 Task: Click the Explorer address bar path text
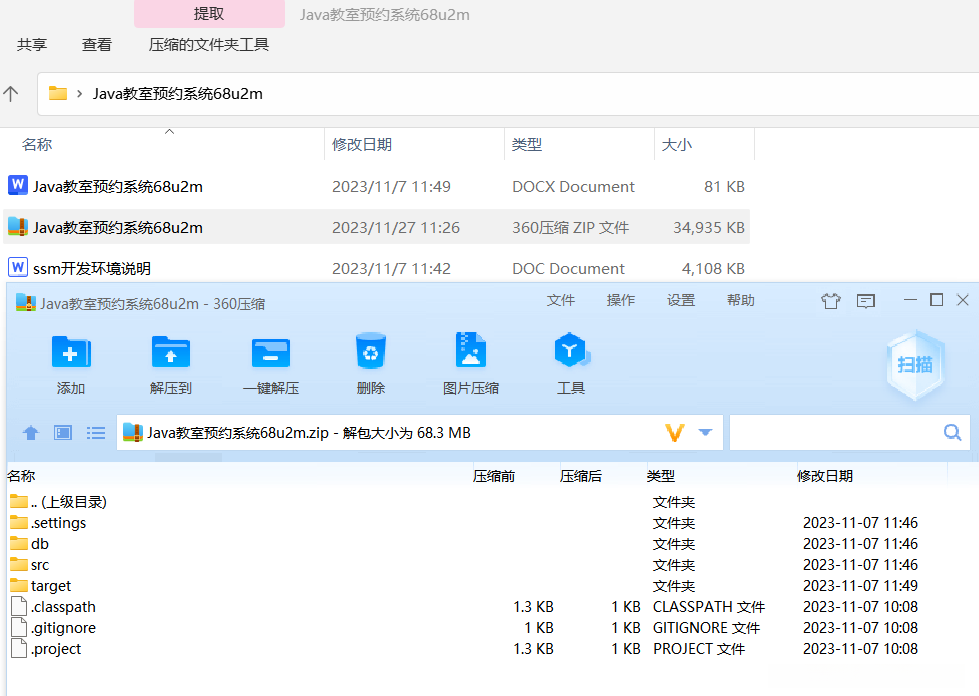click(x=178, y=94)
